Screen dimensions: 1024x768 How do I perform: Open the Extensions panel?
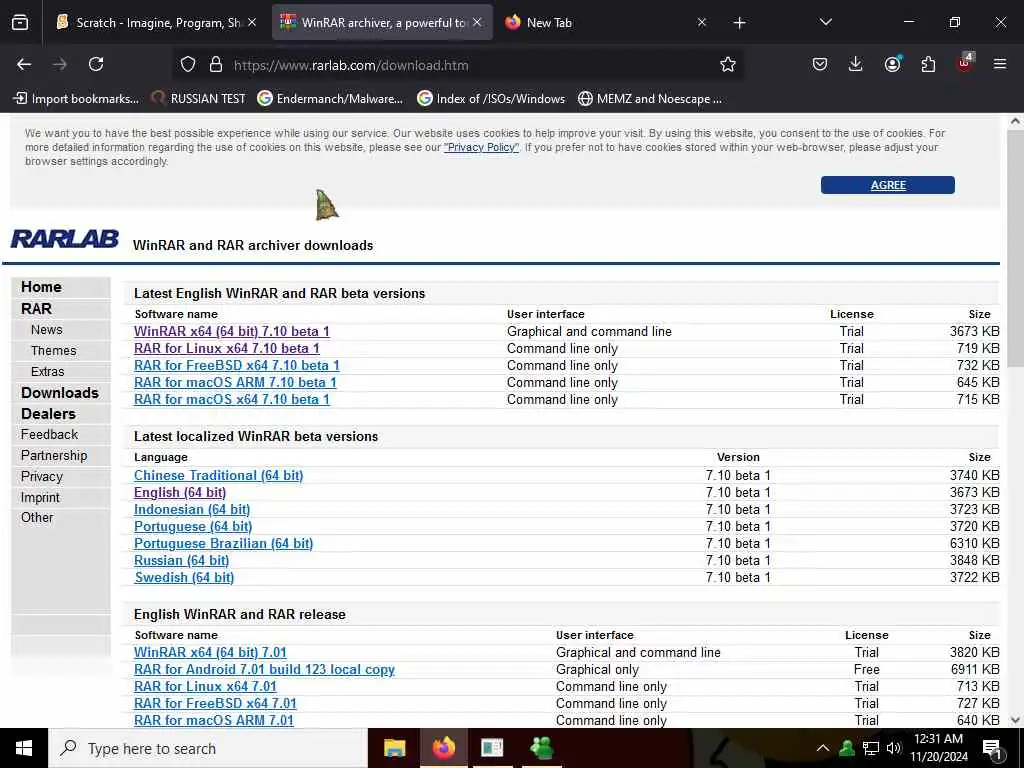pyautogui.click(x=928, y=64)
